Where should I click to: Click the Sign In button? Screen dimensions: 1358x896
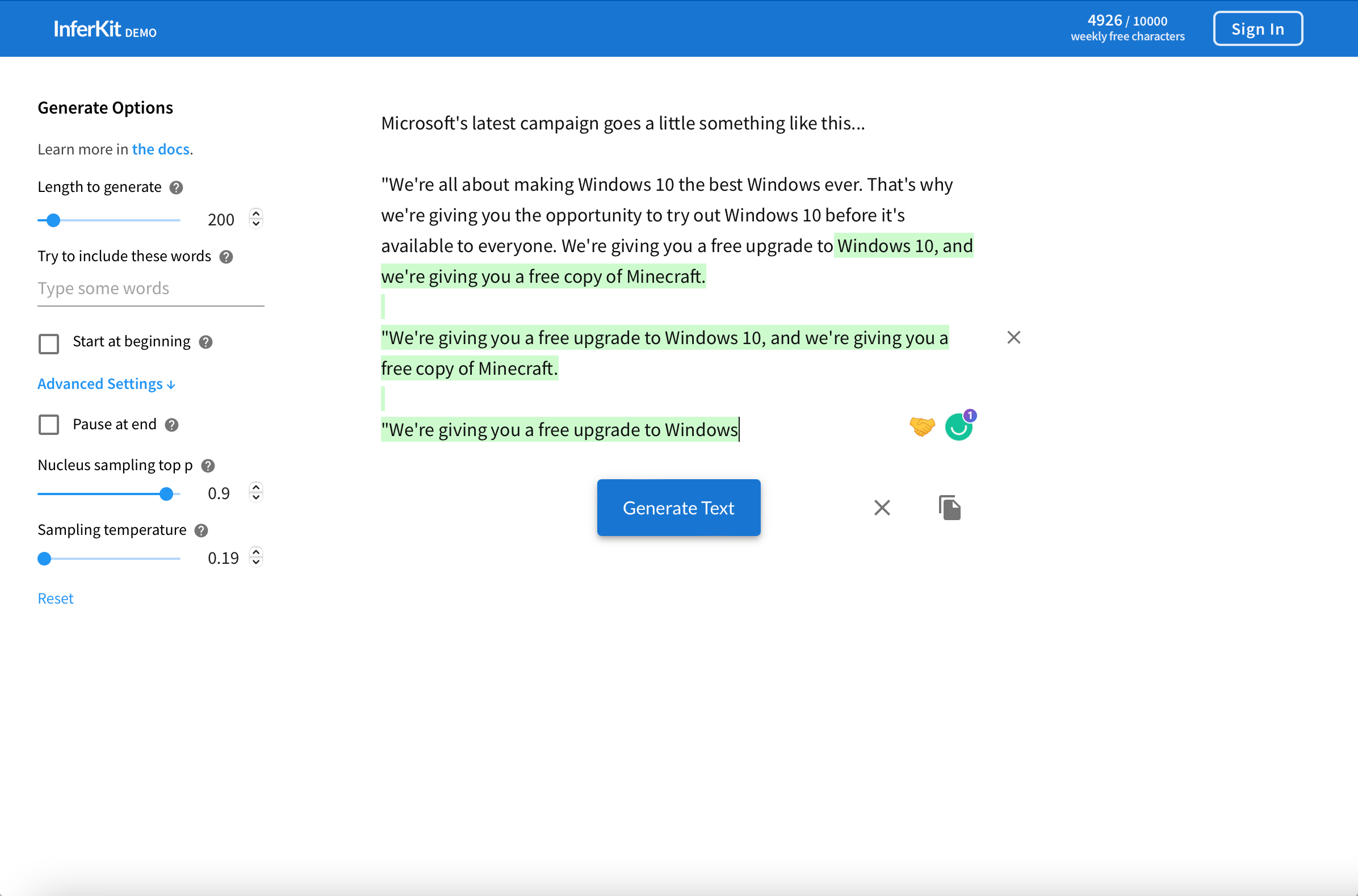click(x=1258, y=28)
